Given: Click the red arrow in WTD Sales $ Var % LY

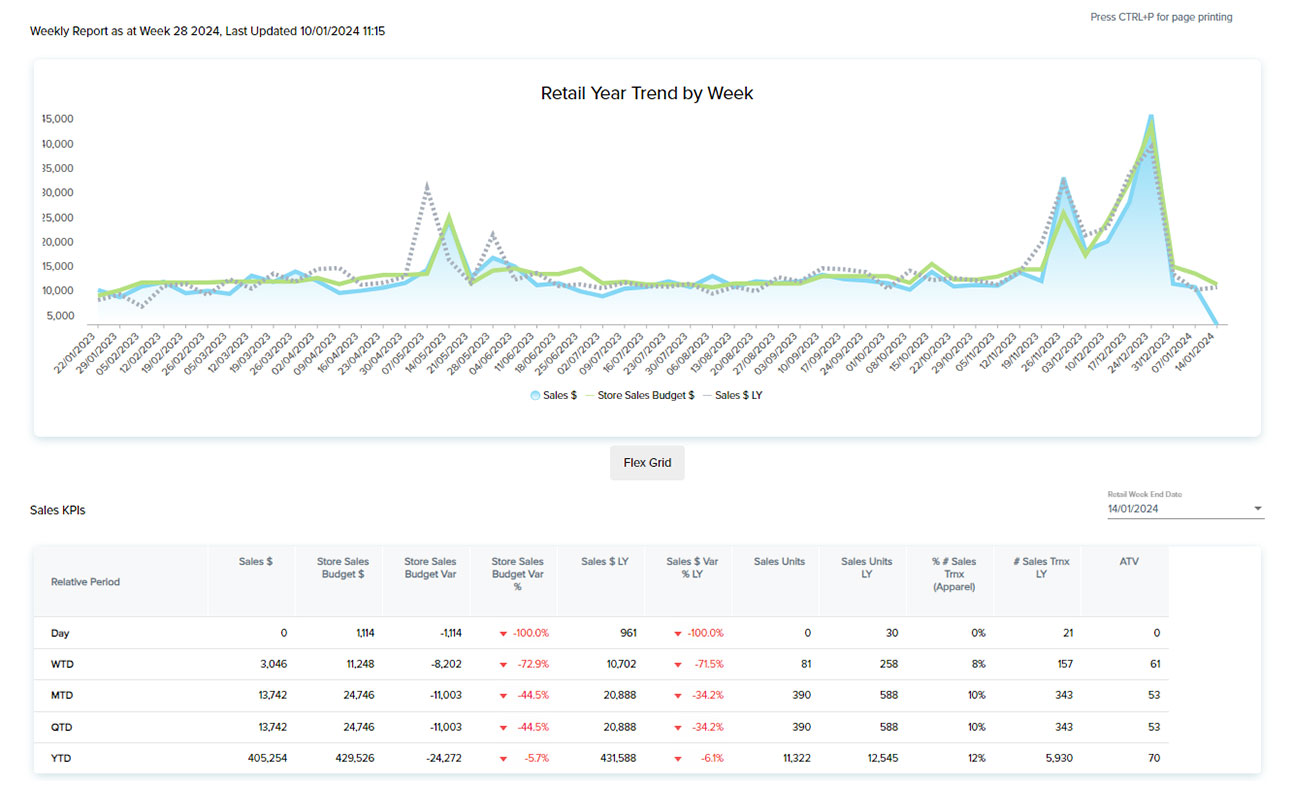Looking at the screenshot, I should pyautogui.click(x=678, y=665).
